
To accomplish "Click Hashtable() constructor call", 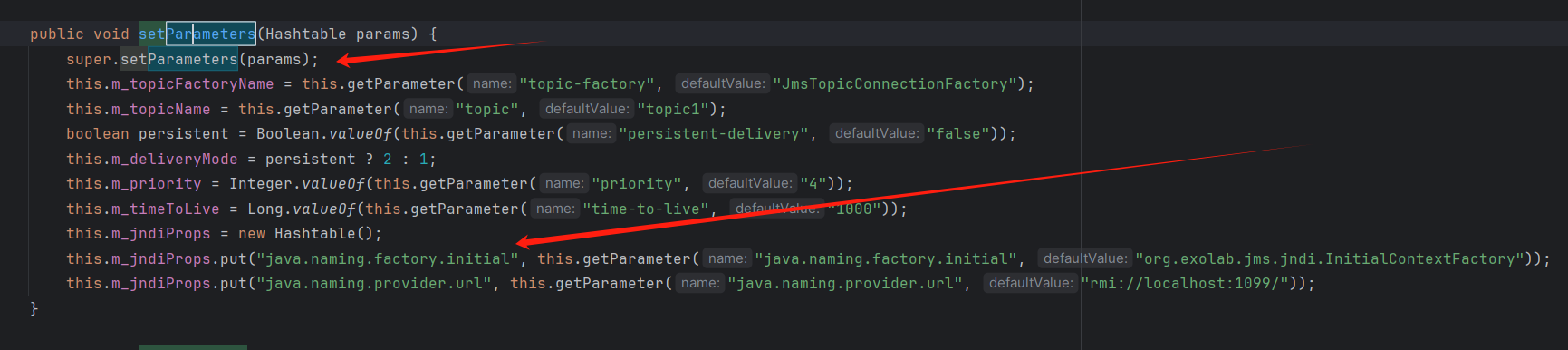I will coord(323,233).
